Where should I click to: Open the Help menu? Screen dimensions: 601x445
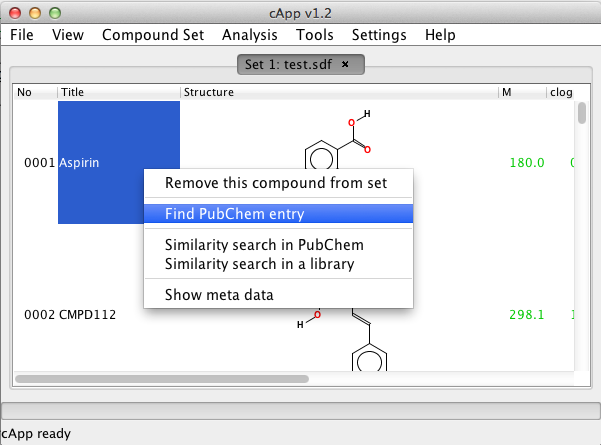pyautogui.click(x=440, y=35)
